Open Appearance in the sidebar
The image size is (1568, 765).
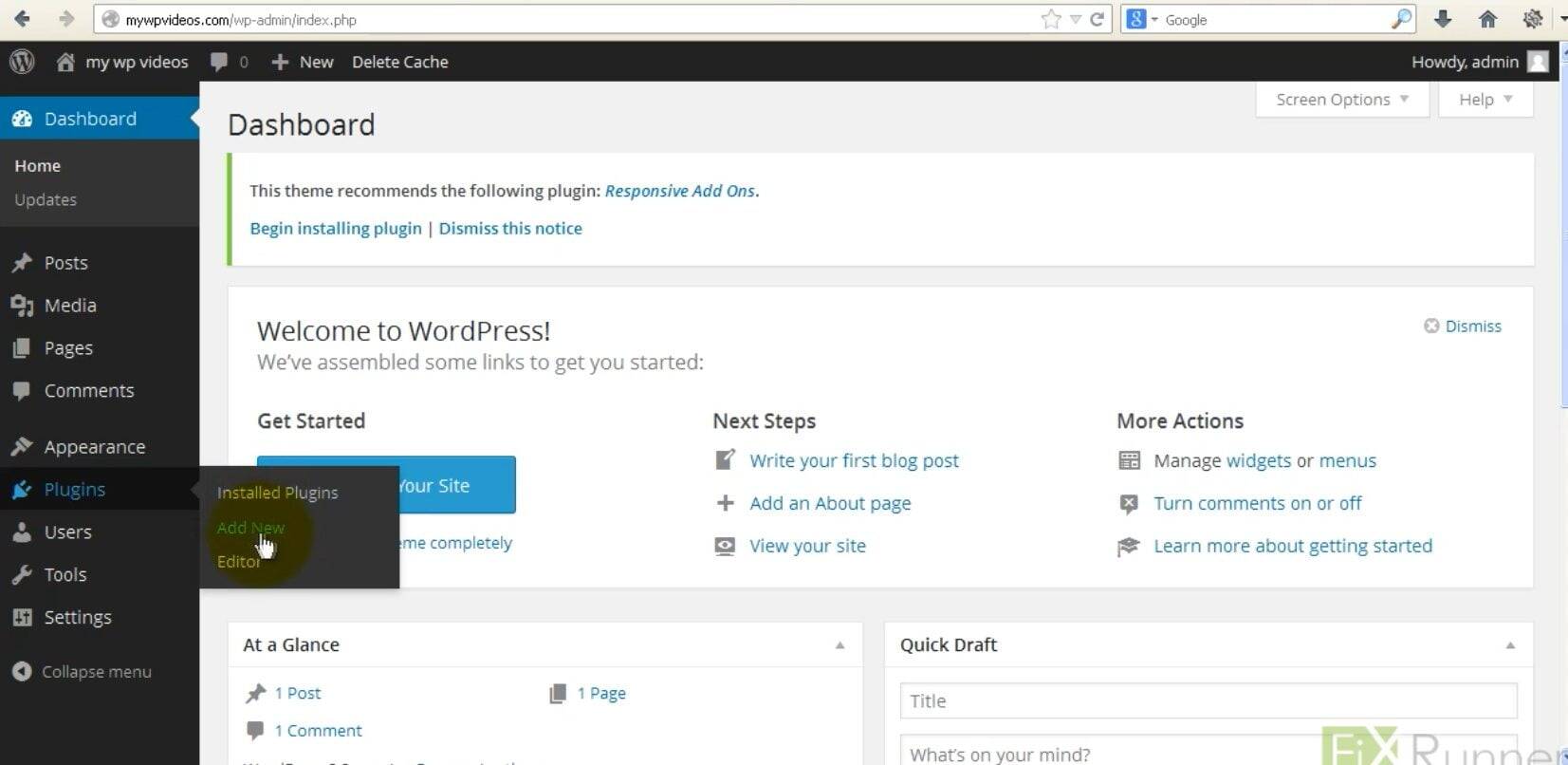pyautogui.click(x=94, y=447)
